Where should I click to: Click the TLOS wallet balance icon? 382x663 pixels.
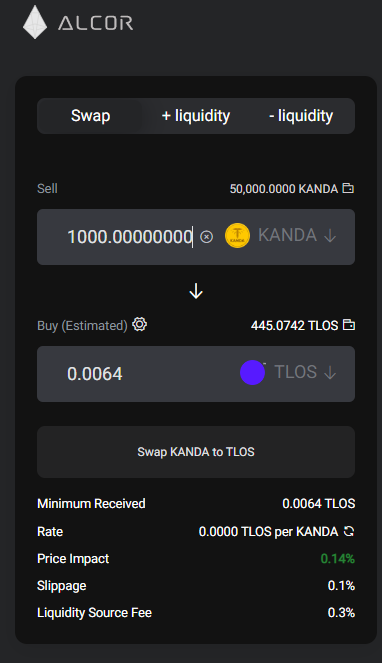pos(349,325)
